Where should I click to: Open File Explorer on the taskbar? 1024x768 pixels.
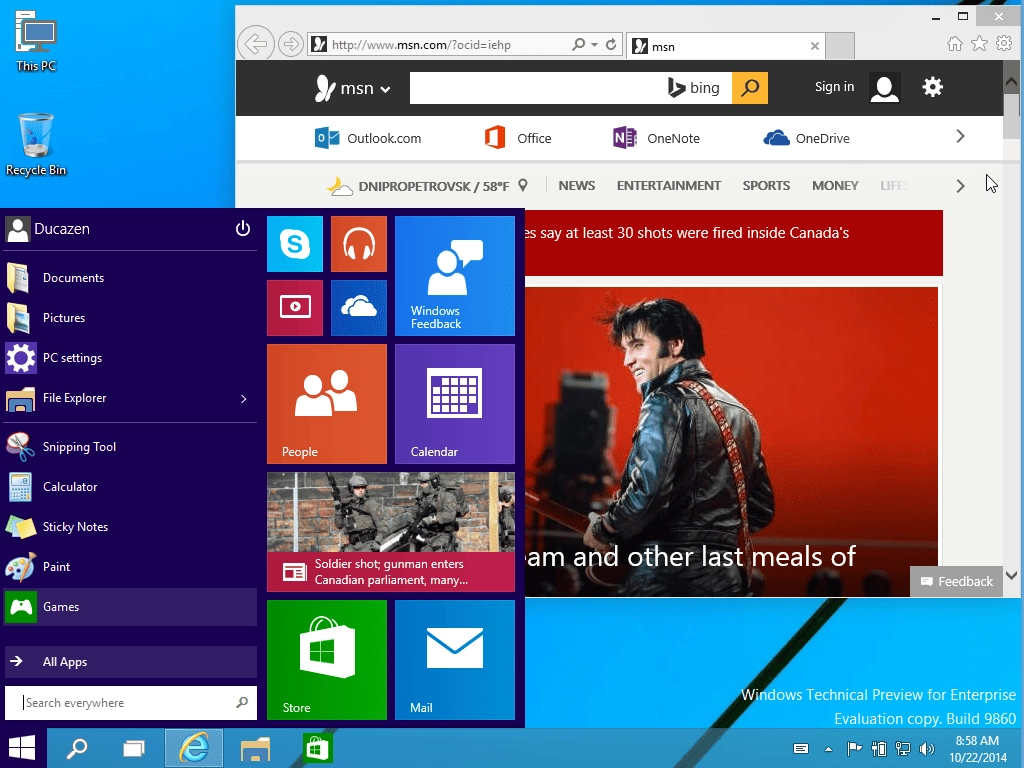coord(255,748)
